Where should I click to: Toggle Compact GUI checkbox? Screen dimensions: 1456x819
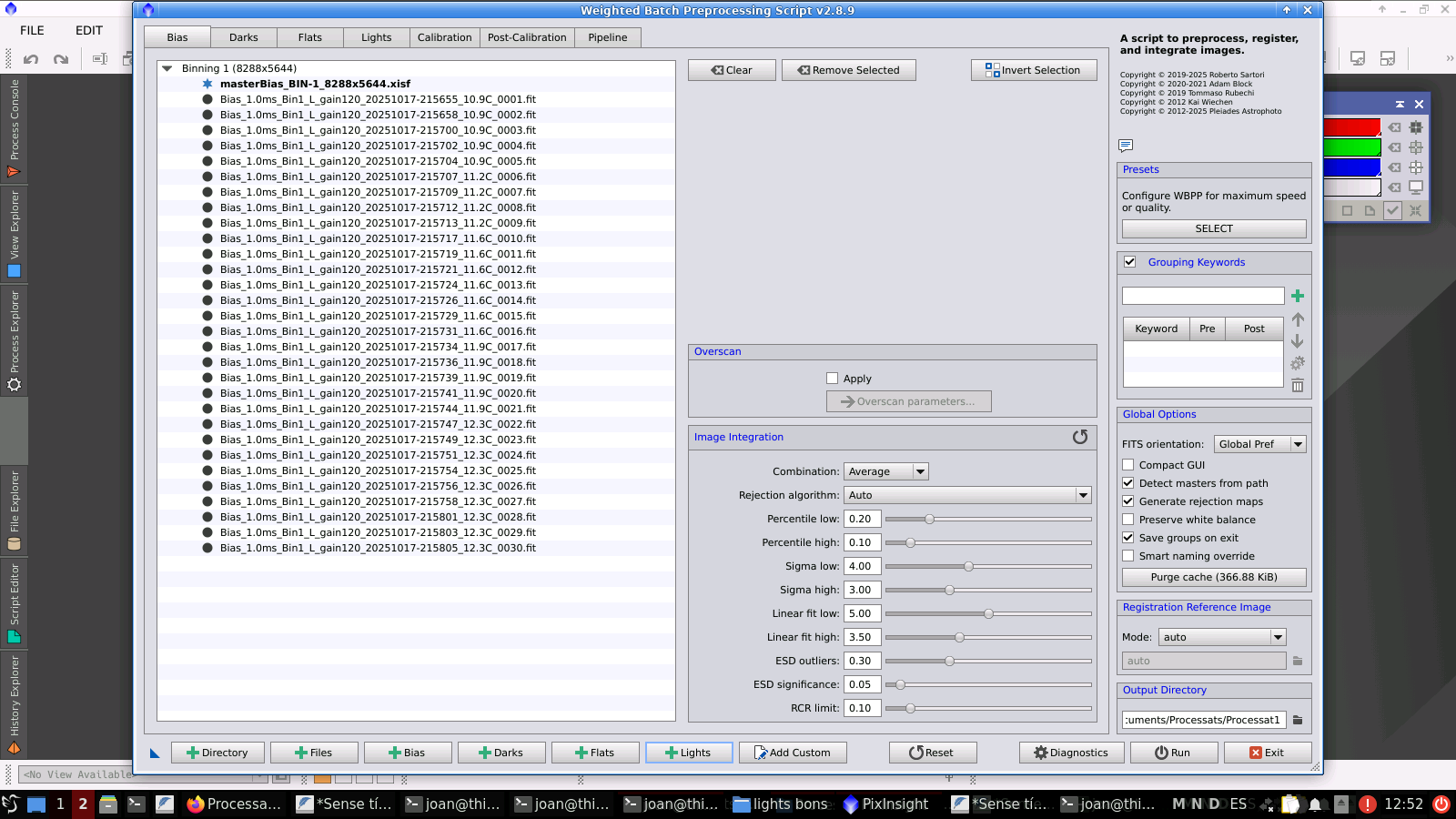(x=1128, y=465)
